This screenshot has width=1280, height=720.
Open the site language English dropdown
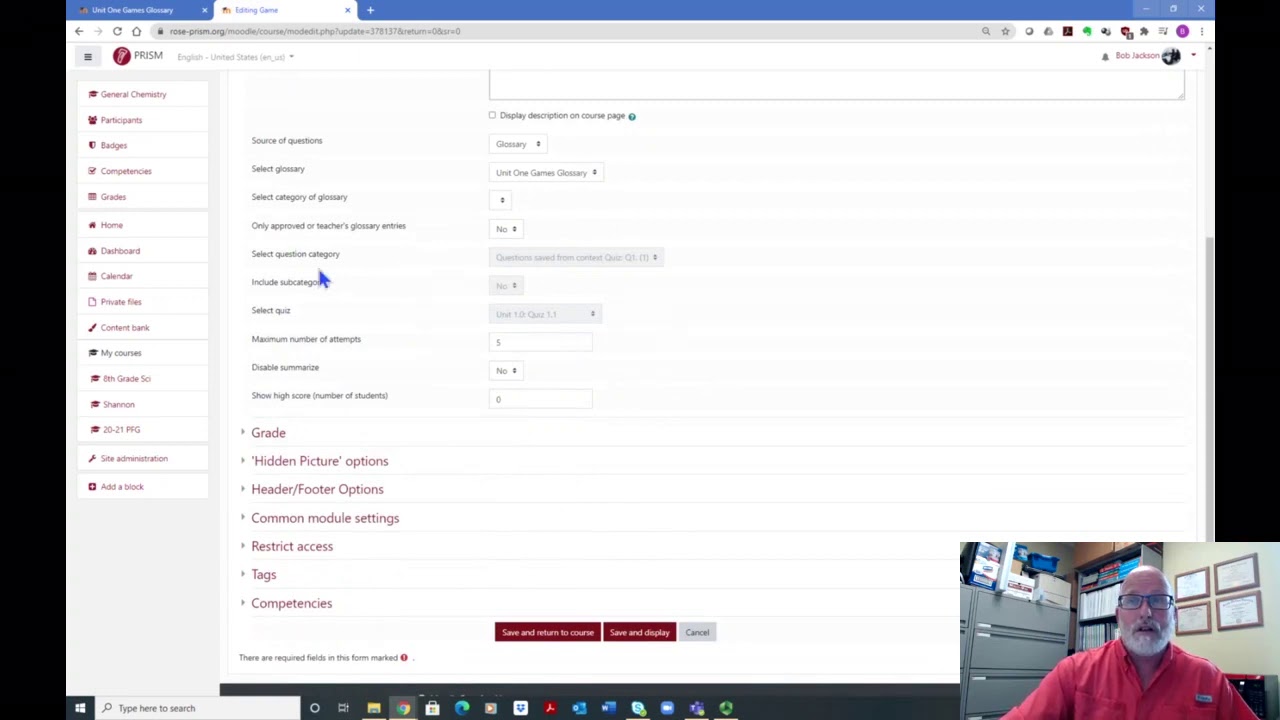pyautogui.click(x=235, y=57)
